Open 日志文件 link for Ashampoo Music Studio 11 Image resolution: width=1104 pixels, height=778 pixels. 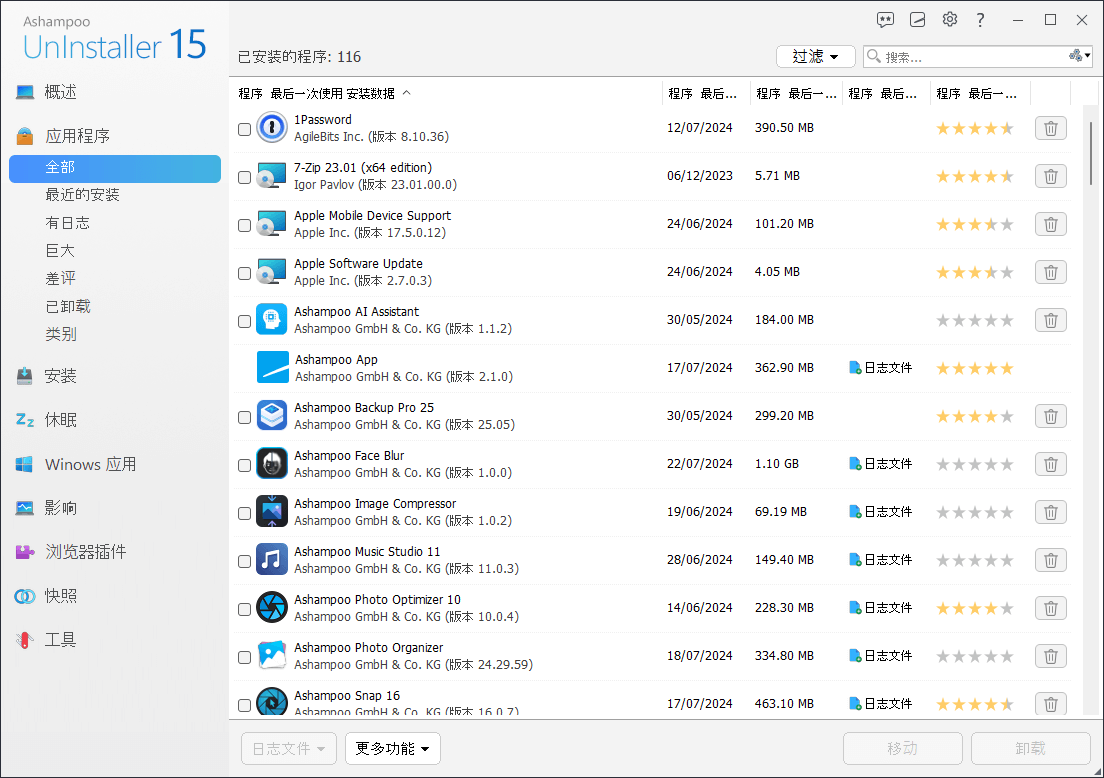point(881,560)
